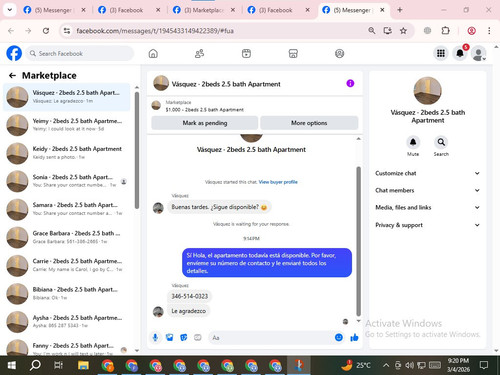Open Windows Start menu
This screenshot has height=375, width=500.
[12, 365]
